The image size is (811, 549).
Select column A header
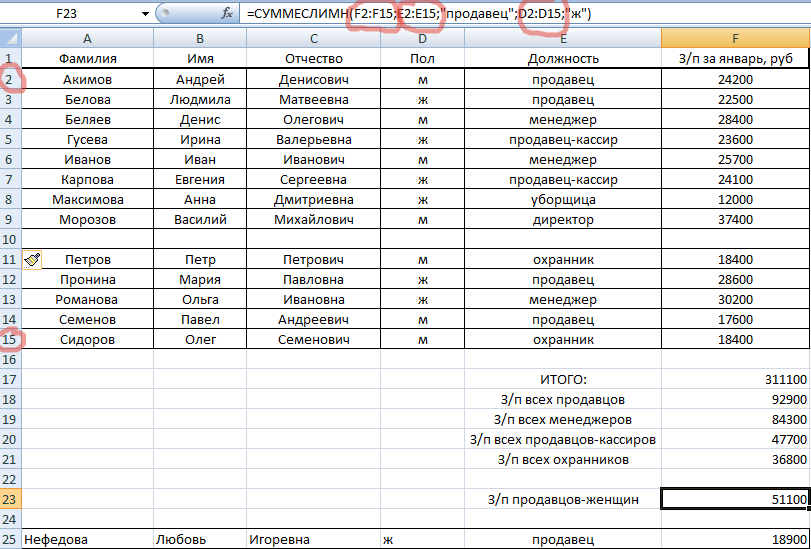(x=87, y=38)
